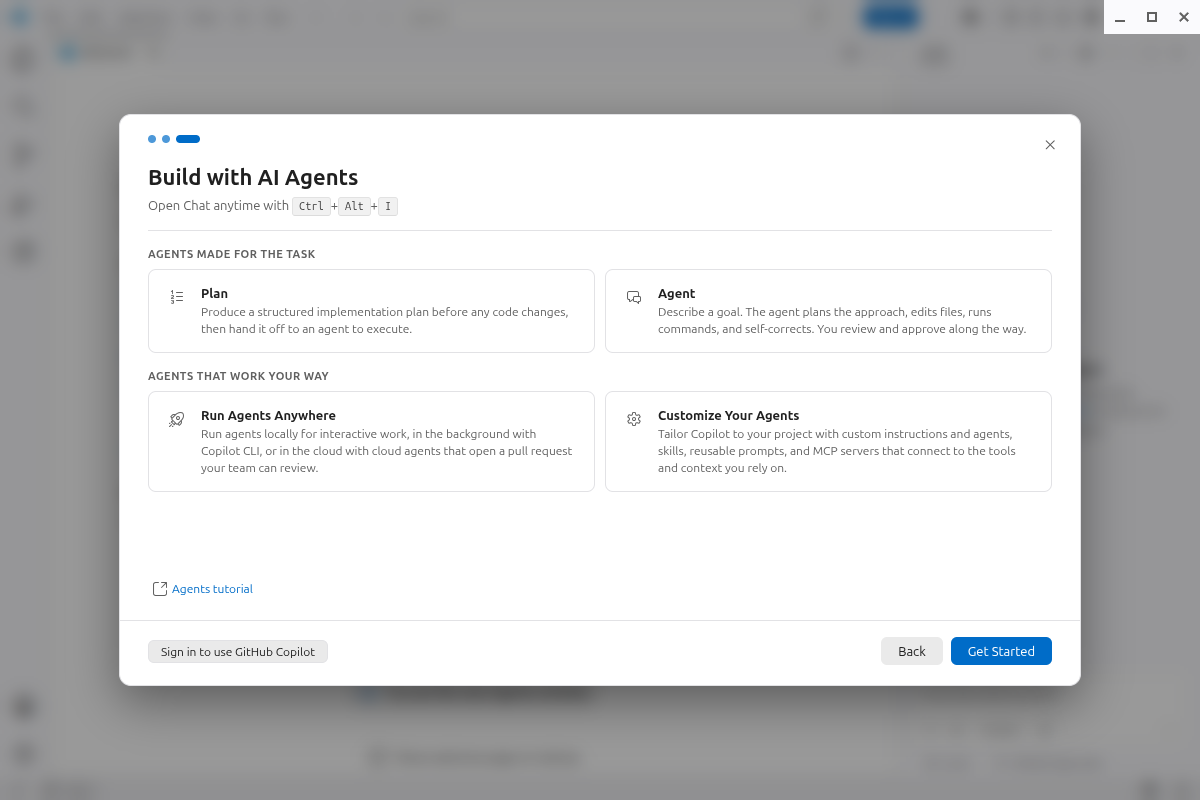Click Agent description starting Describe a goal

[x=842, y=320]
